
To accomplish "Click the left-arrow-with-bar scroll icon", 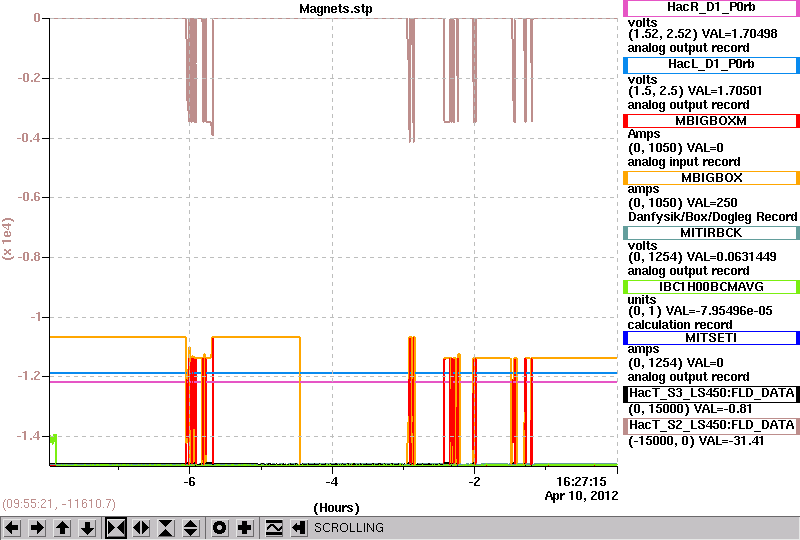I will [299, 528].
